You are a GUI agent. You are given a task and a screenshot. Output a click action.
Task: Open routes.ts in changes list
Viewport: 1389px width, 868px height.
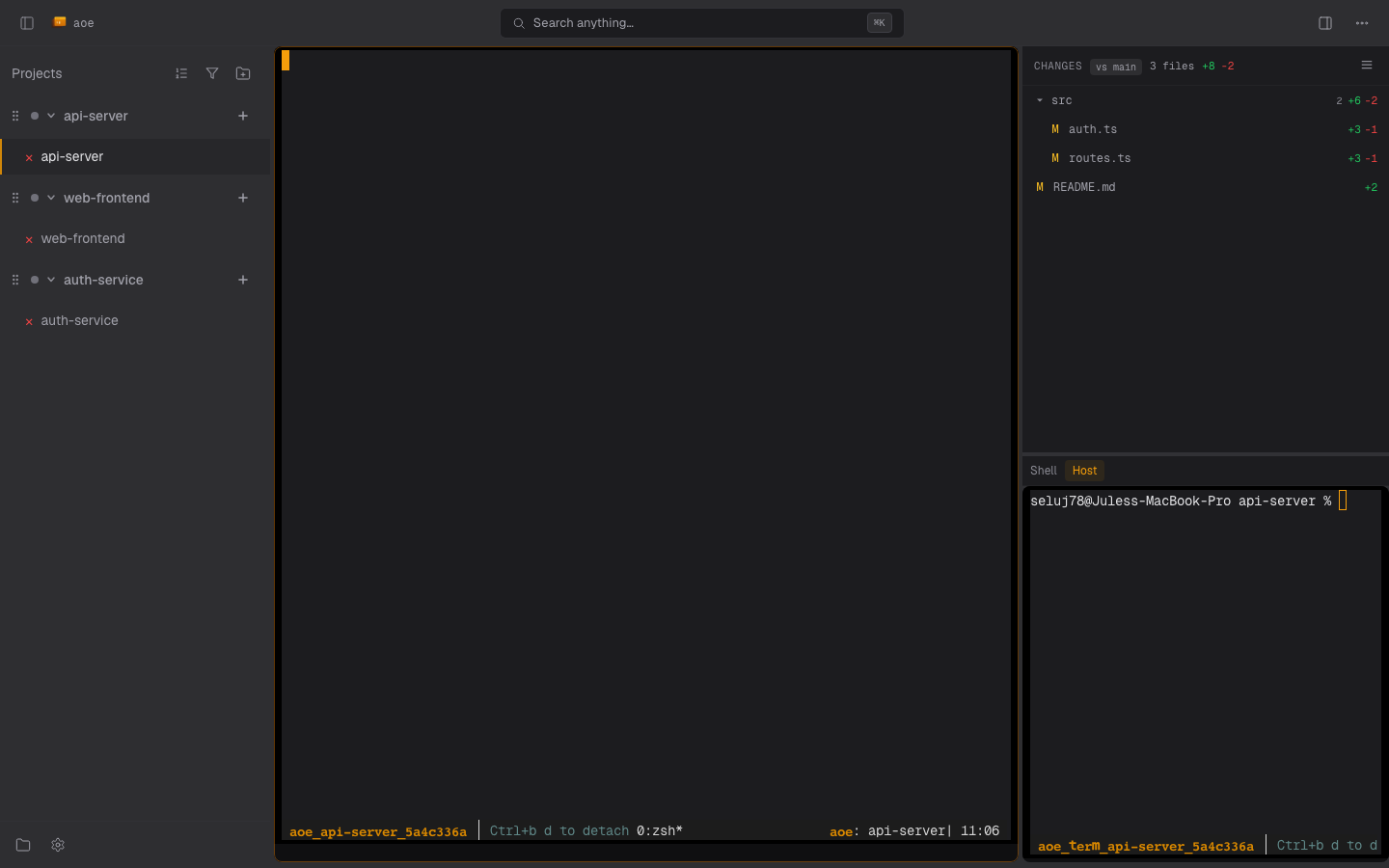point(1206,158)
